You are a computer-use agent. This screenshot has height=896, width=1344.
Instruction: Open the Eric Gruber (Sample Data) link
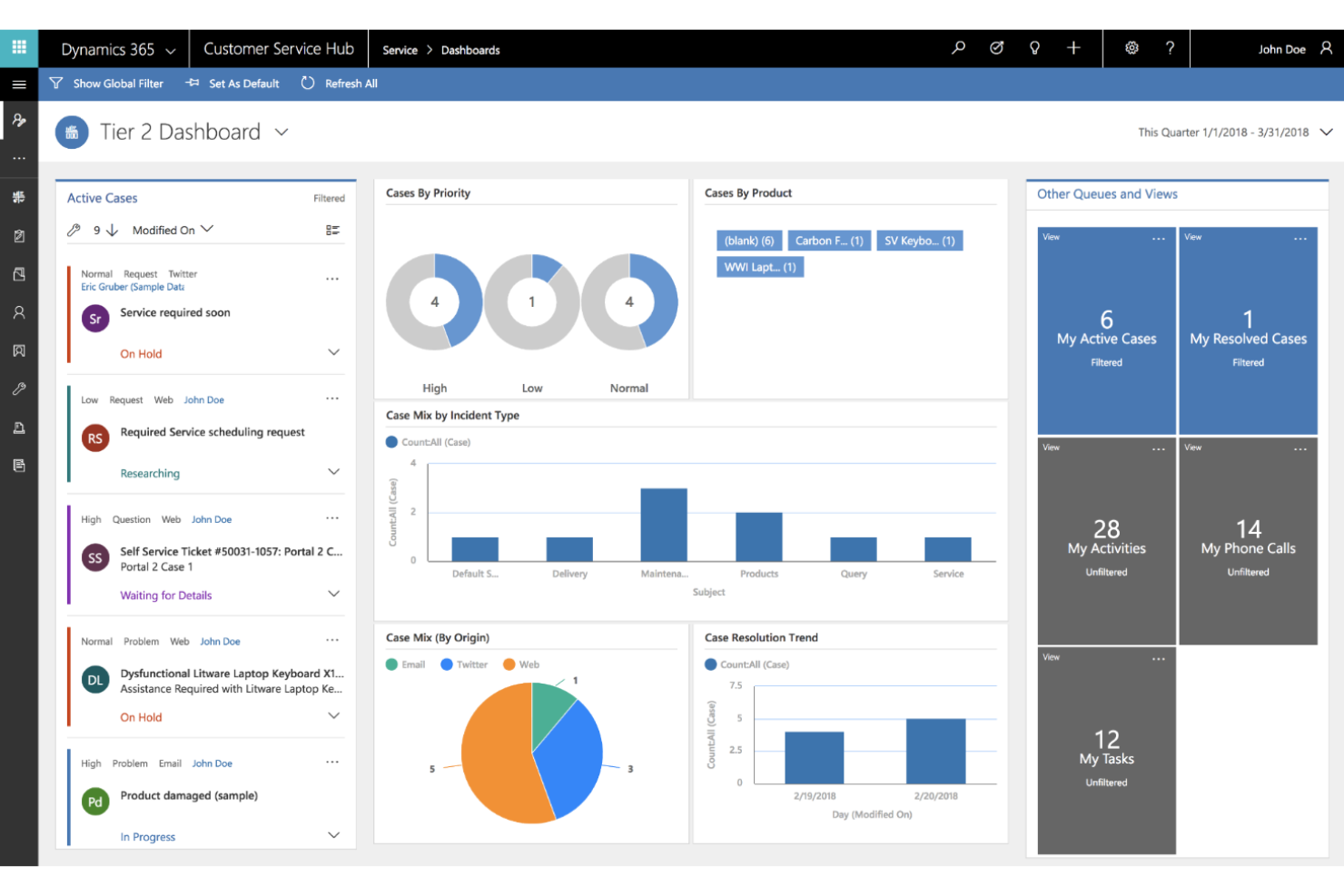click(x=133, y=287)
